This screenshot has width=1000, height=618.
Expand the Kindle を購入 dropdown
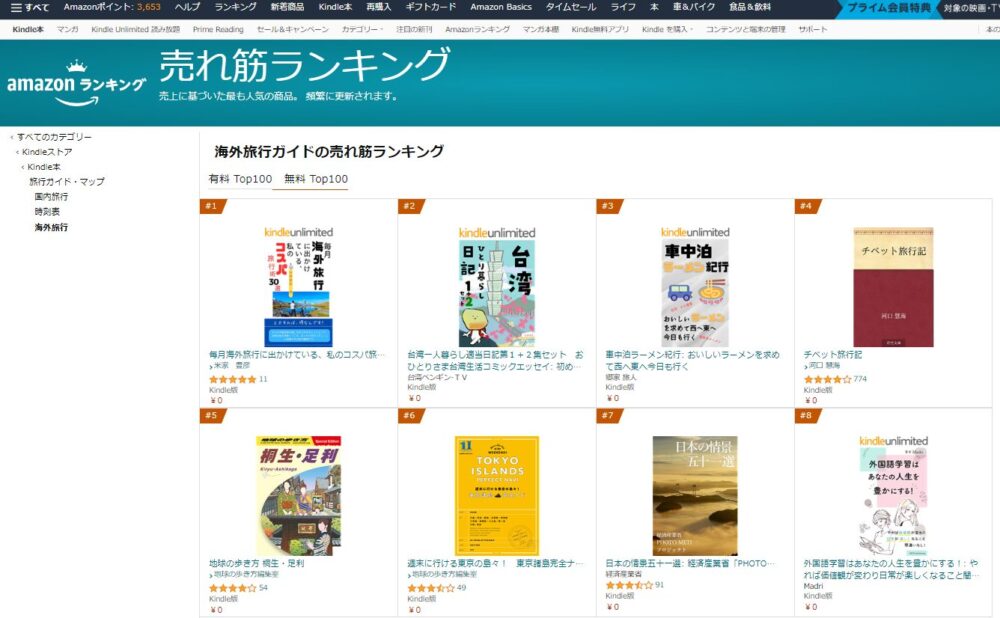click(666, 29)
